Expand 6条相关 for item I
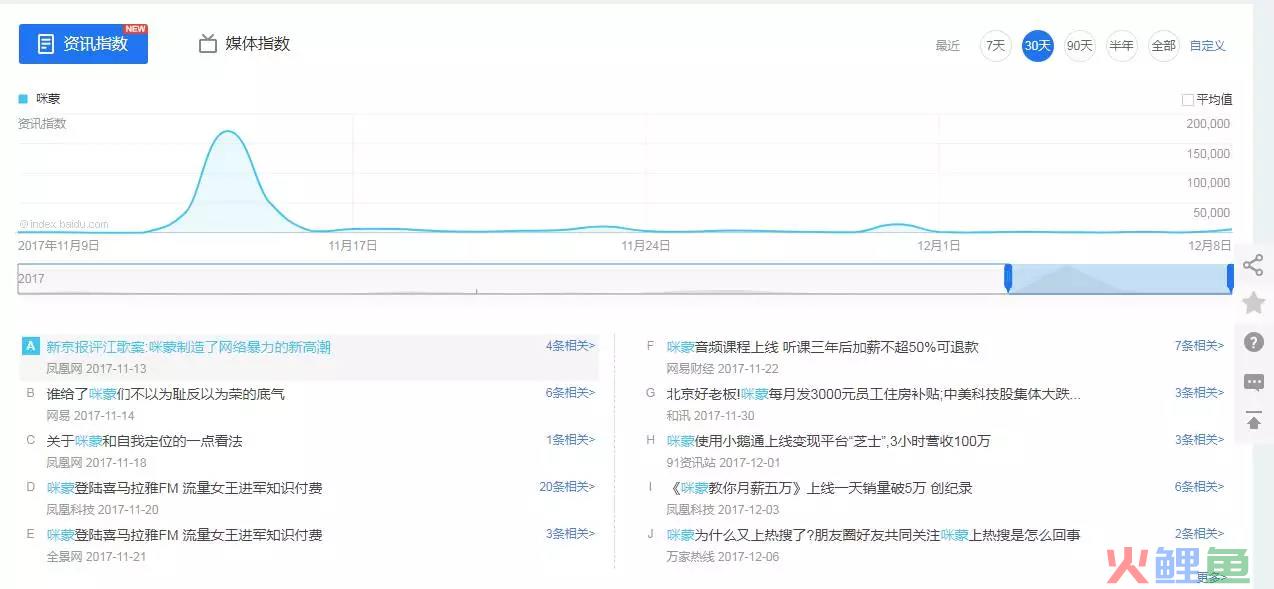 tap(1199, 487)
